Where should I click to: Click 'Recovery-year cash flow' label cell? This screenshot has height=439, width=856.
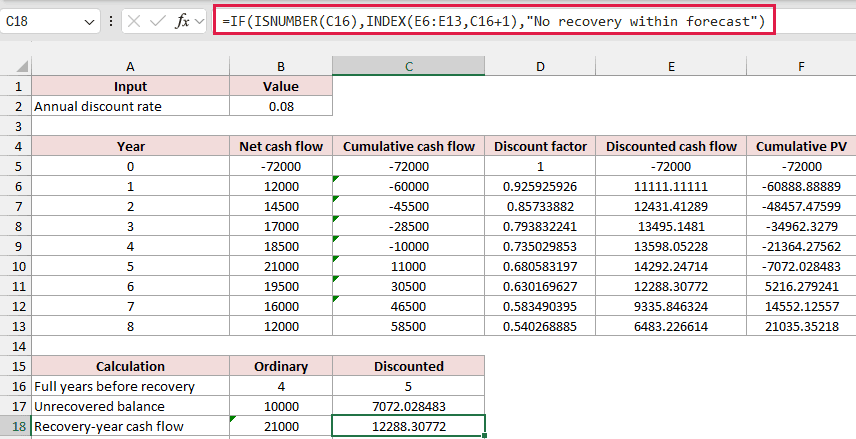click(x=130, y=426)
